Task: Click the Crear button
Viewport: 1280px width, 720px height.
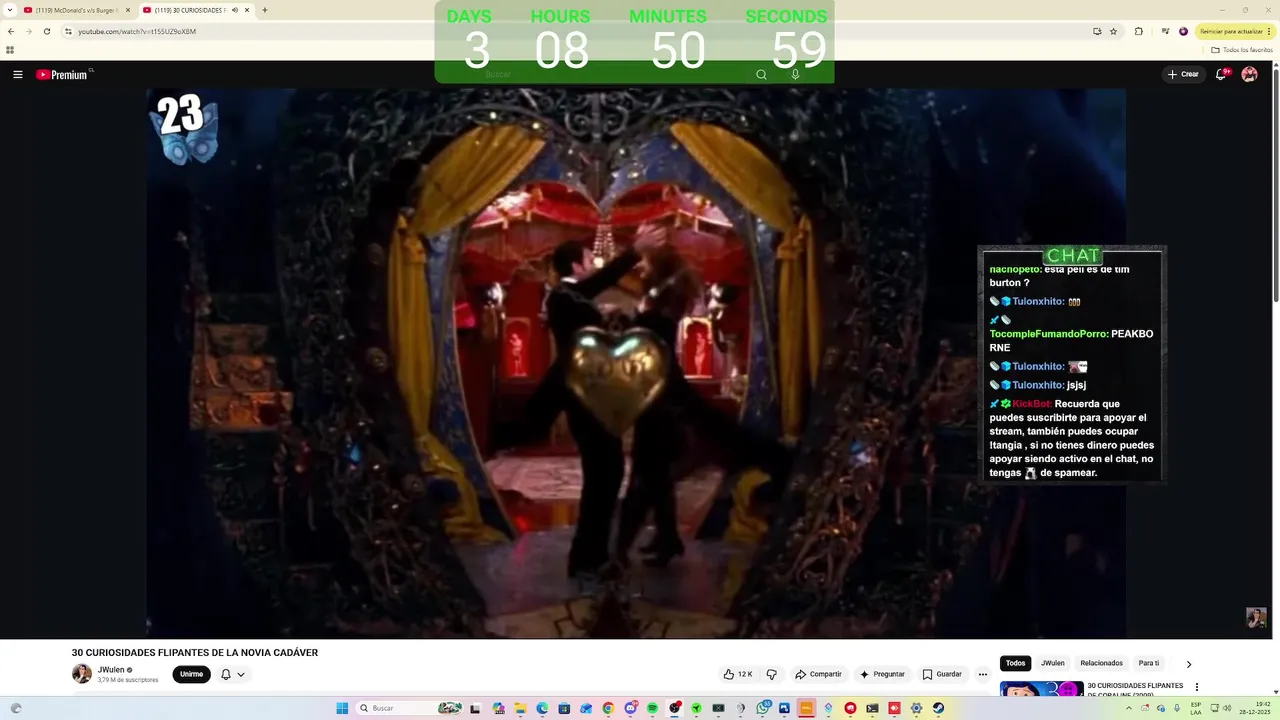Action: [x=1182, y=74]
